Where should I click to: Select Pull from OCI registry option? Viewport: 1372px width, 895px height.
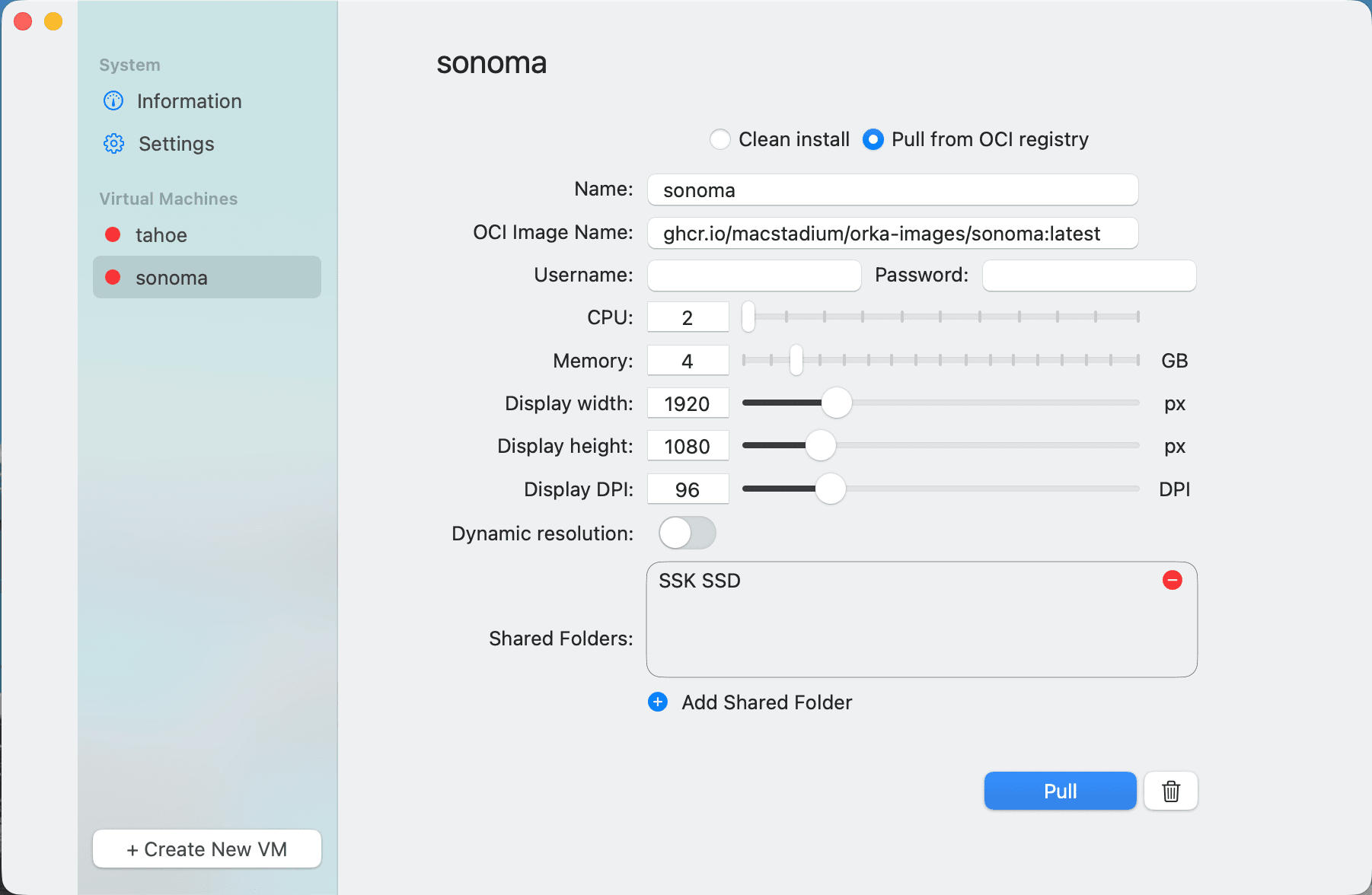[x=873, y=139]
